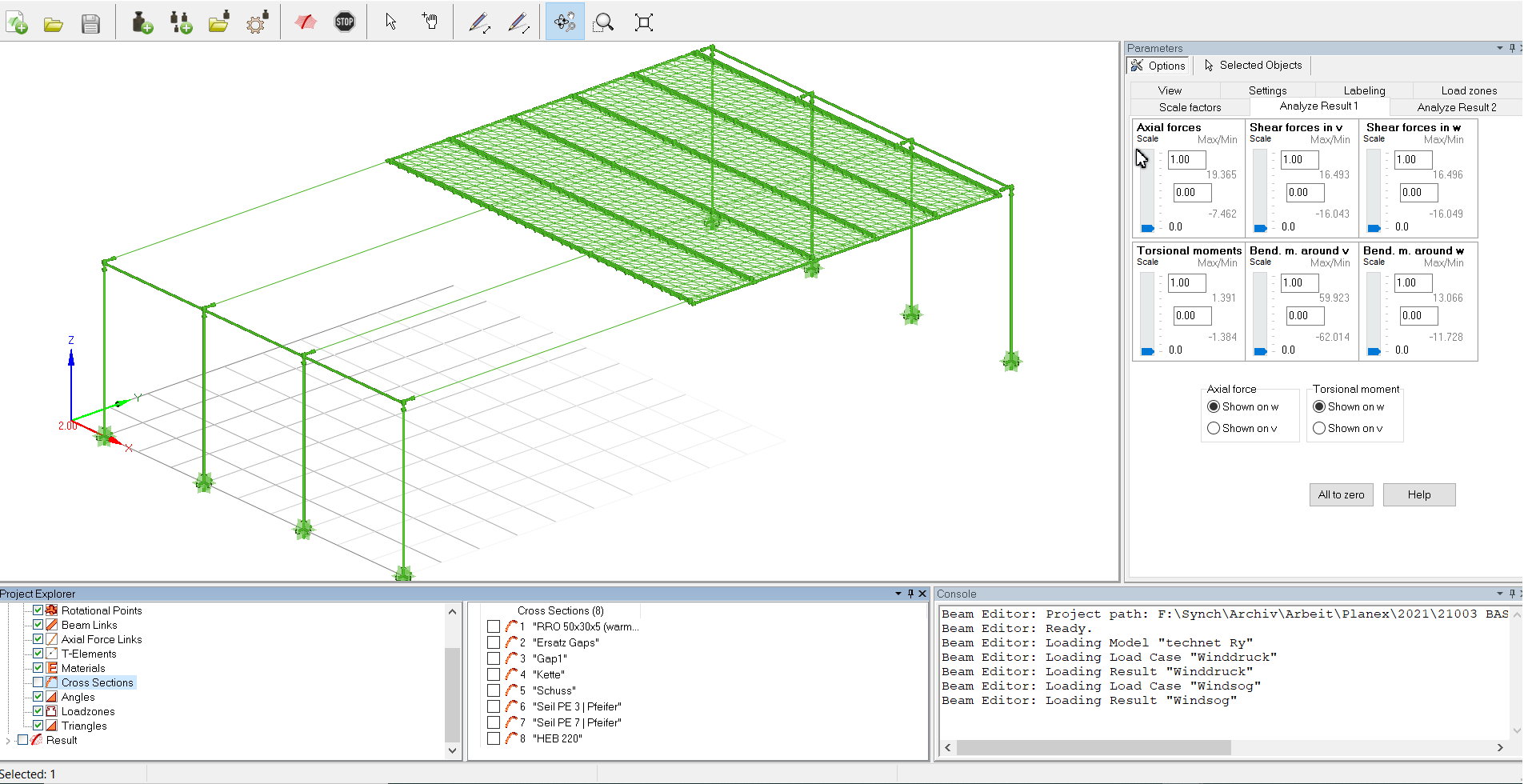Select the hand add-selection tool
1524x784 pixels.
pyautogui.click(x=430, y=22)
